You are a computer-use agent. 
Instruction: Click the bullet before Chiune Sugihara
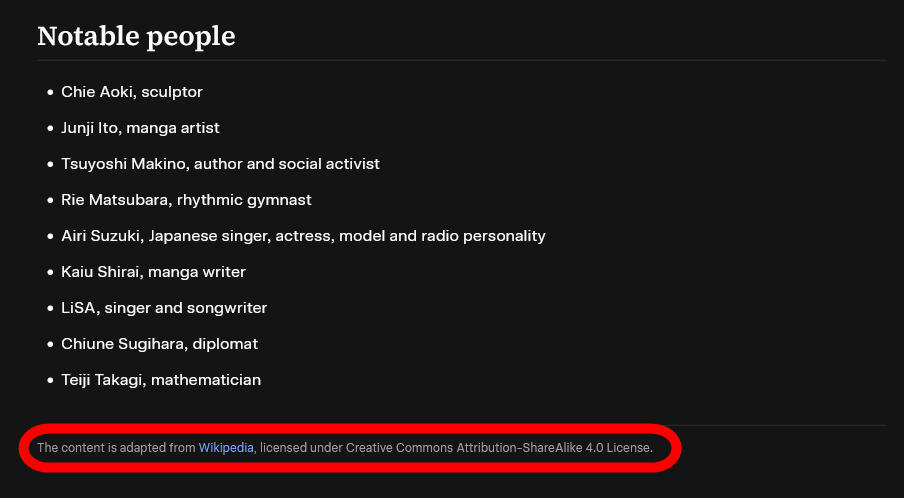[x=50, y=344]
